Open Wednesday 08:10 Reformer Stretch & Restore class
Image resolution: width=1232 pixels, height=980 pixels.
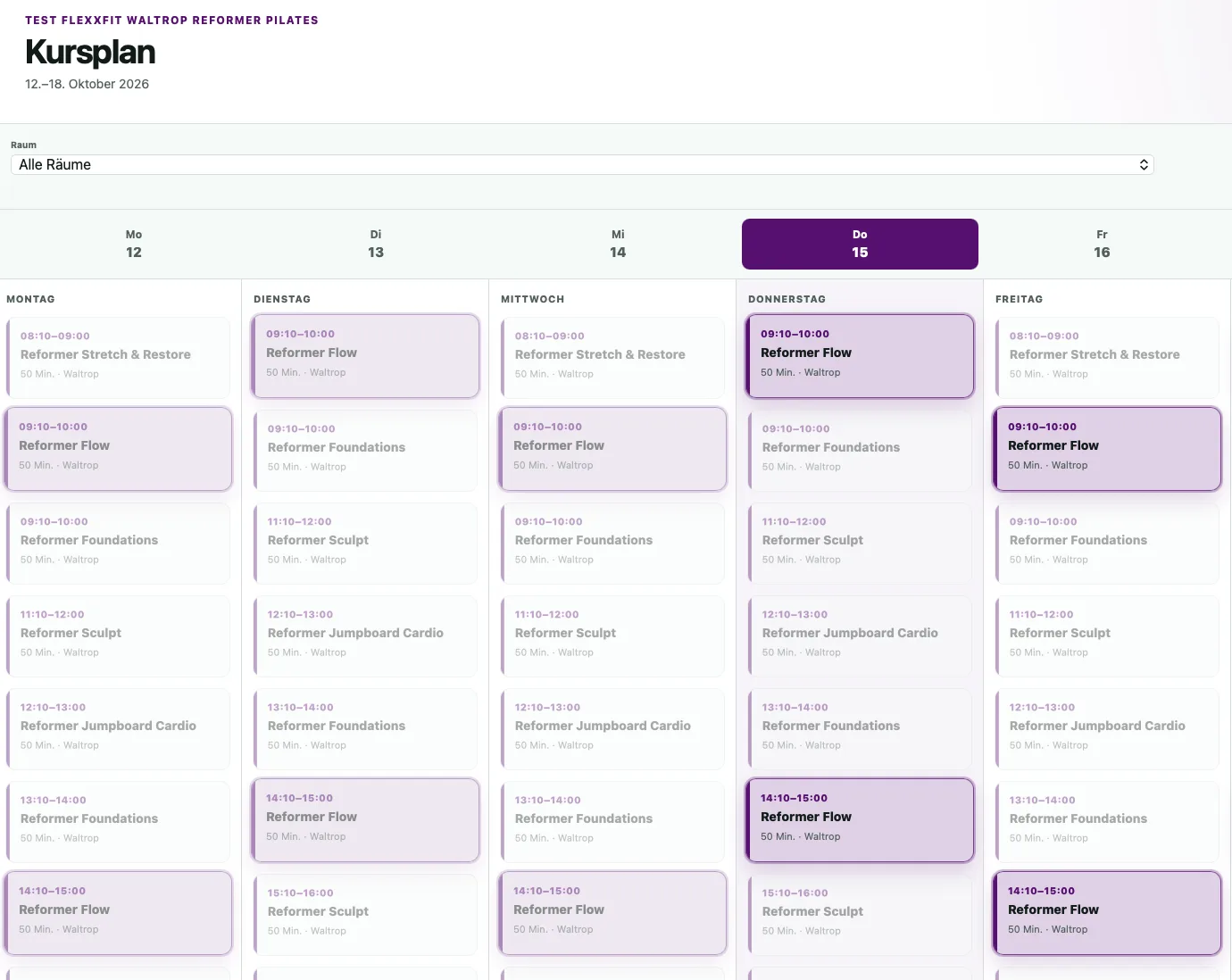(x=613, y=358)
